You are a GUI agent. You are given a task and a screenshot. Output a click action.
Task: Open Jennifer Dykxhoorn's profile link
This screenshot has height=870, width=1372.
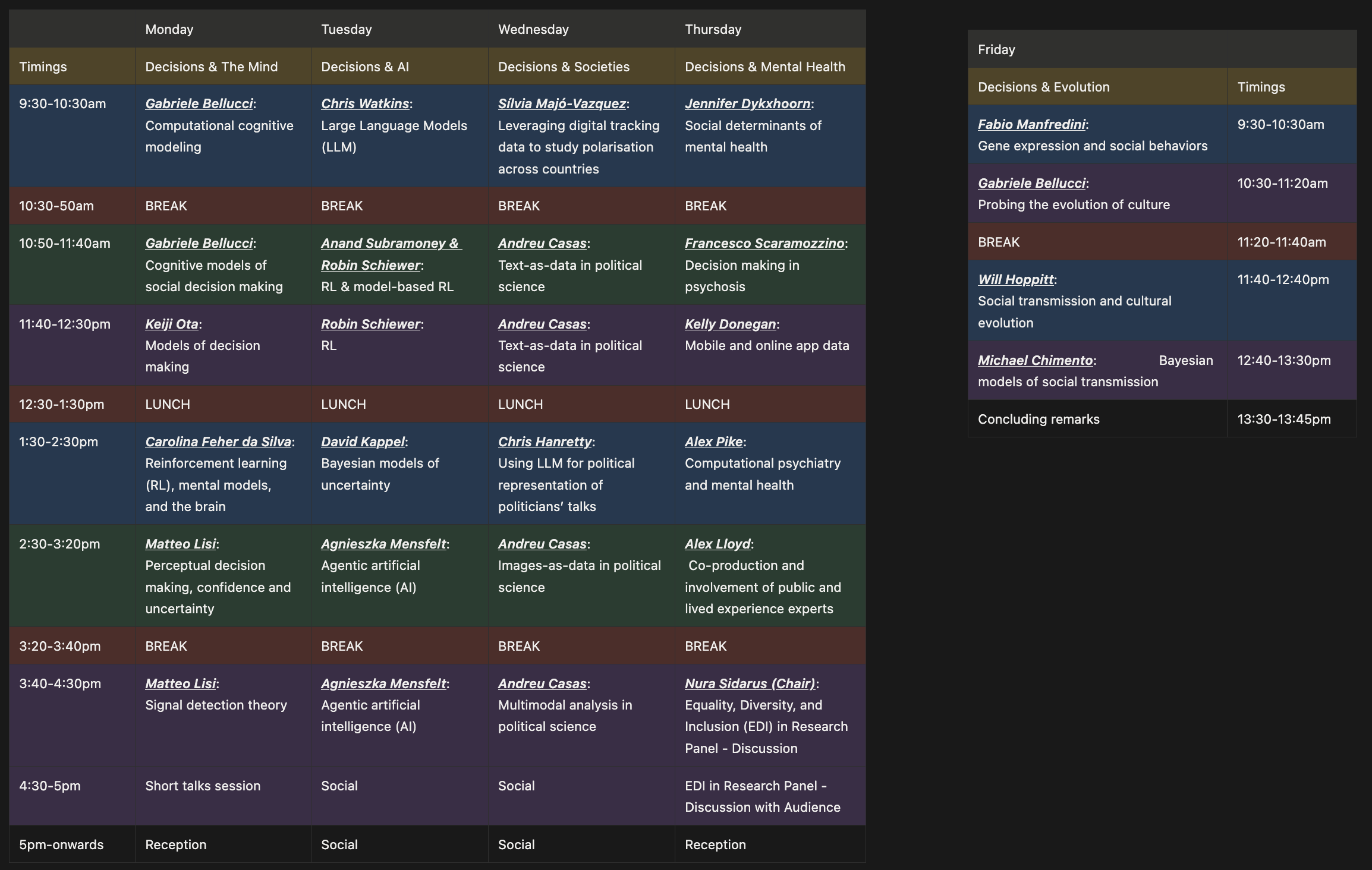[747, 103]
